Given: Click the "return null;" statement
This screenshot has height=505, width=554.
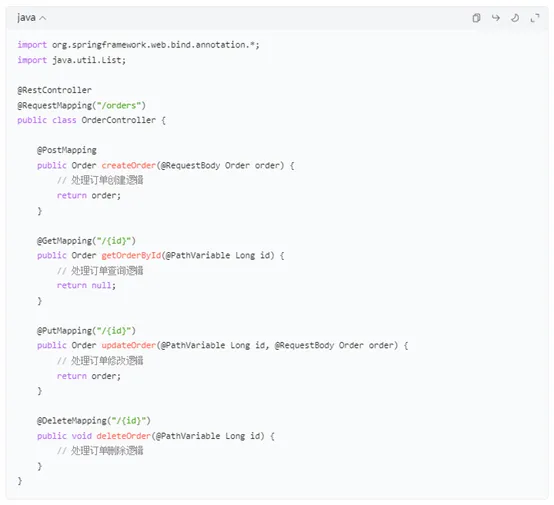Looking at the screenshot, I should pyautogui.click(x=86, y=285).
